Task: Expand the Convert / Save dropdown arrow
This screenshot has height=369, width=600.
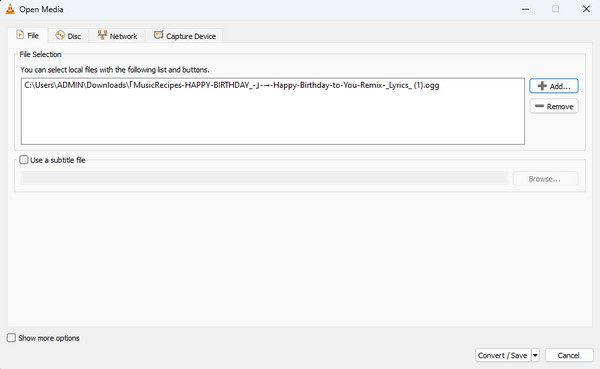Action: [535, 355]
